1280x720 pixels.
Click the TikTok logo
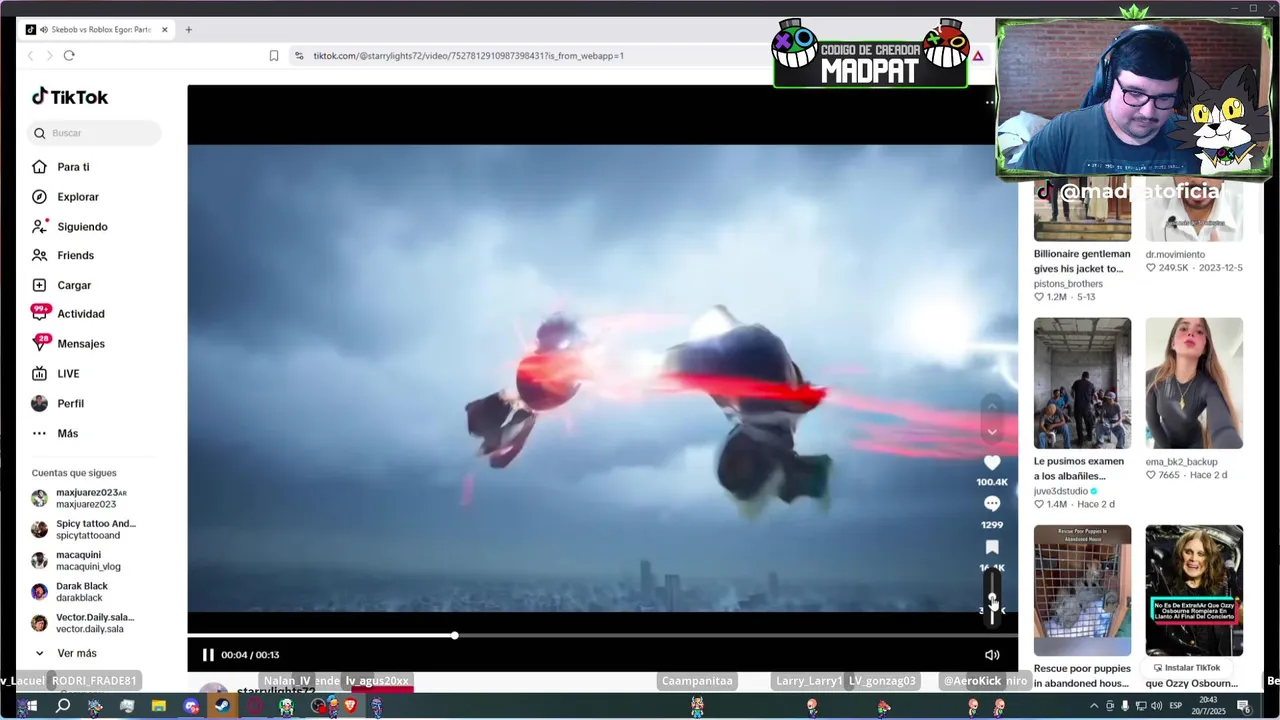(x=70, y=97)
